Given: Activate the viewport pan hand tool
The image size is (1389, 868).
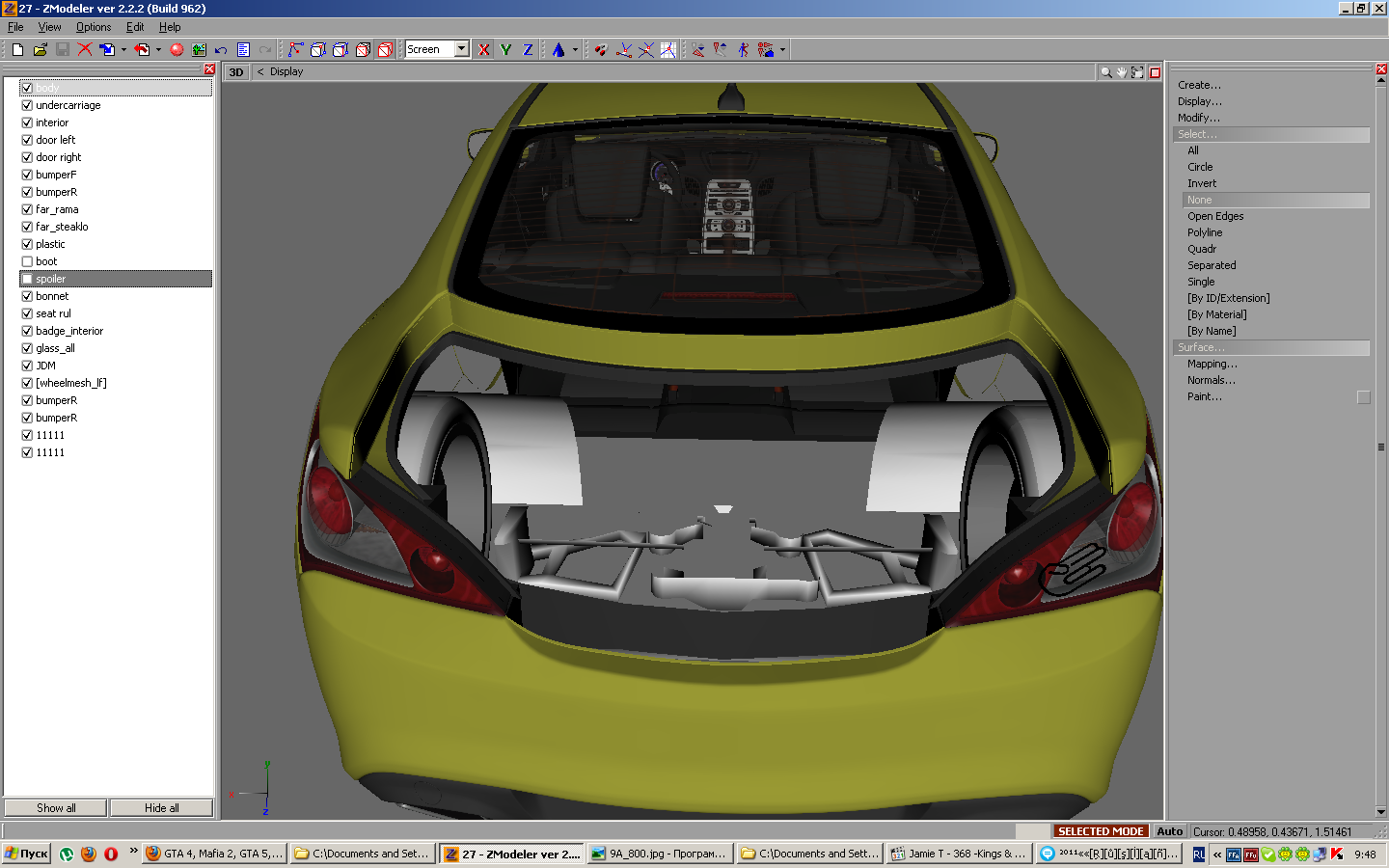Looking at the screenshot, I should click(1122, 72).
